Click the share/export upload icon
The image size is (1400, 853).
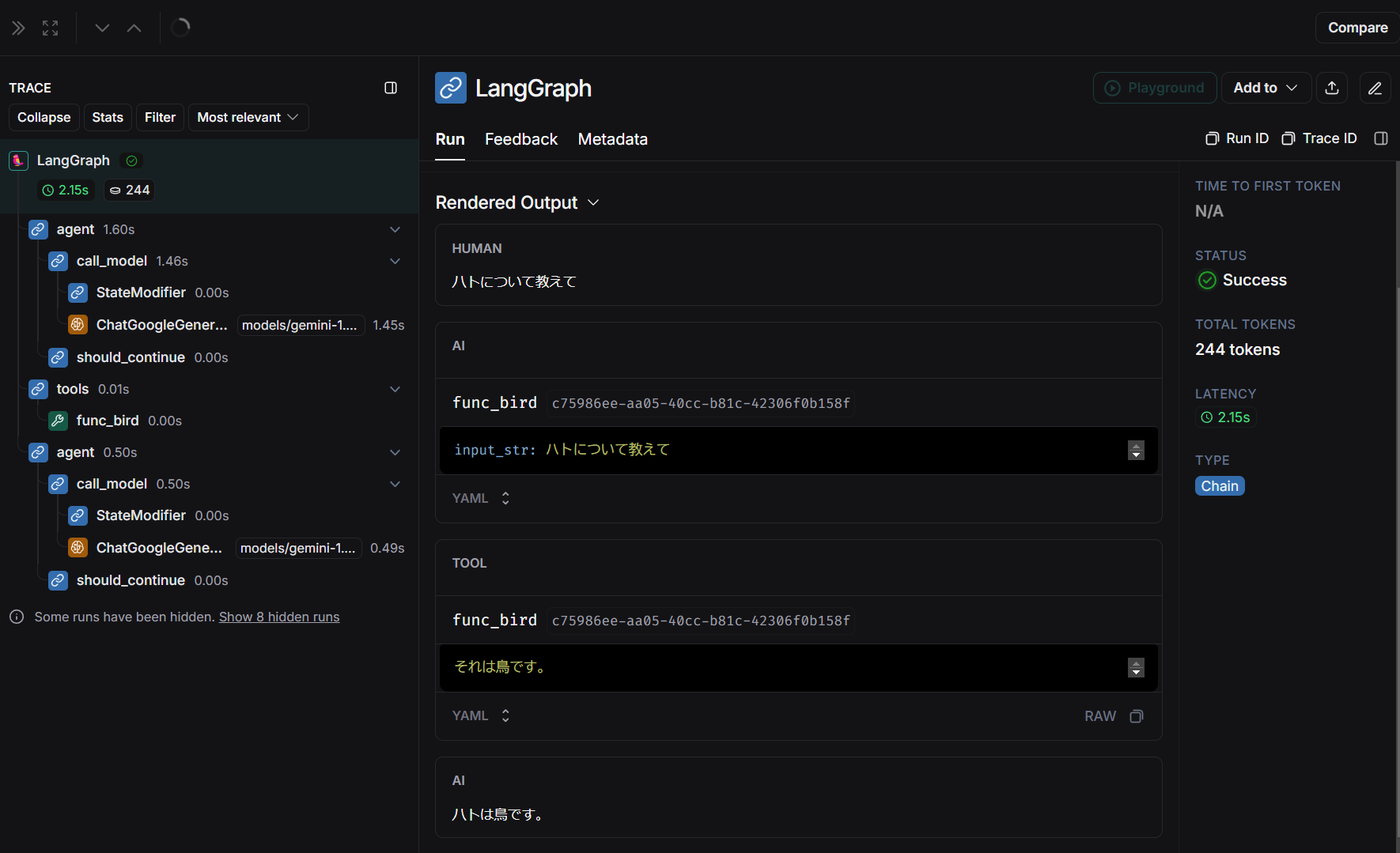(x=1332, y=88)
